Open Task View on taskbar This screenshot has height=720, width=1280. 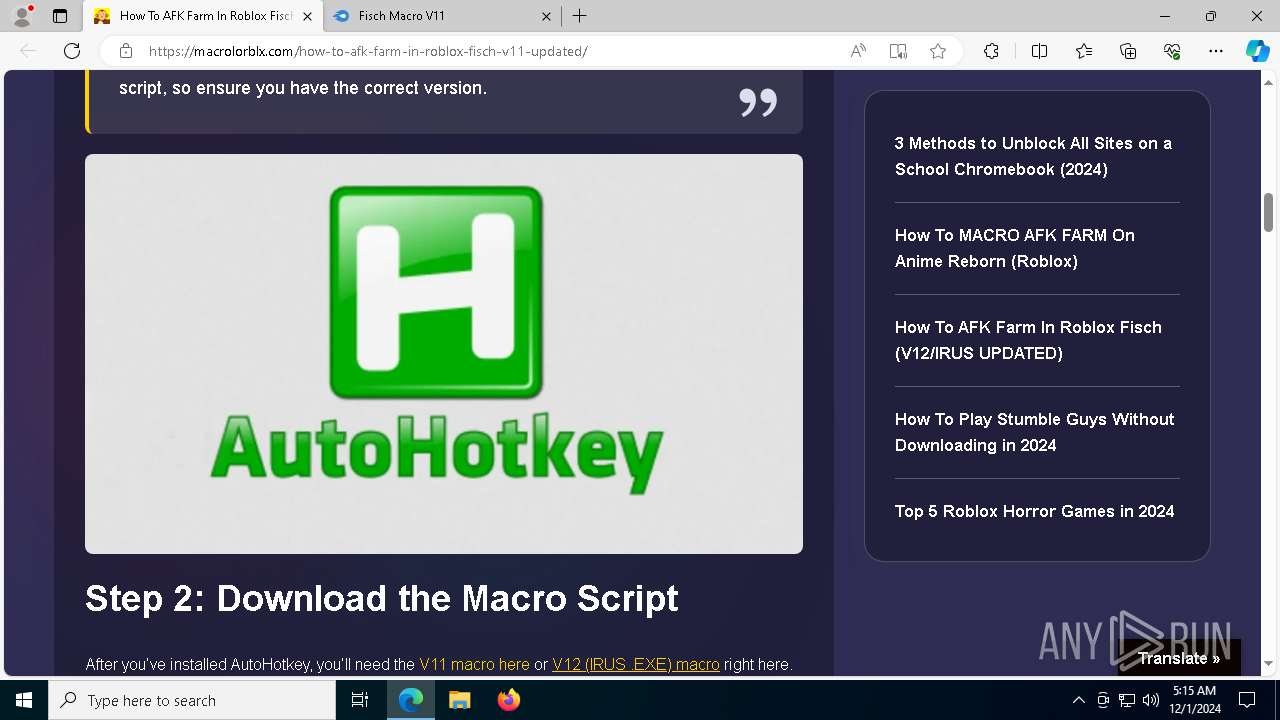tap(360, 700)
